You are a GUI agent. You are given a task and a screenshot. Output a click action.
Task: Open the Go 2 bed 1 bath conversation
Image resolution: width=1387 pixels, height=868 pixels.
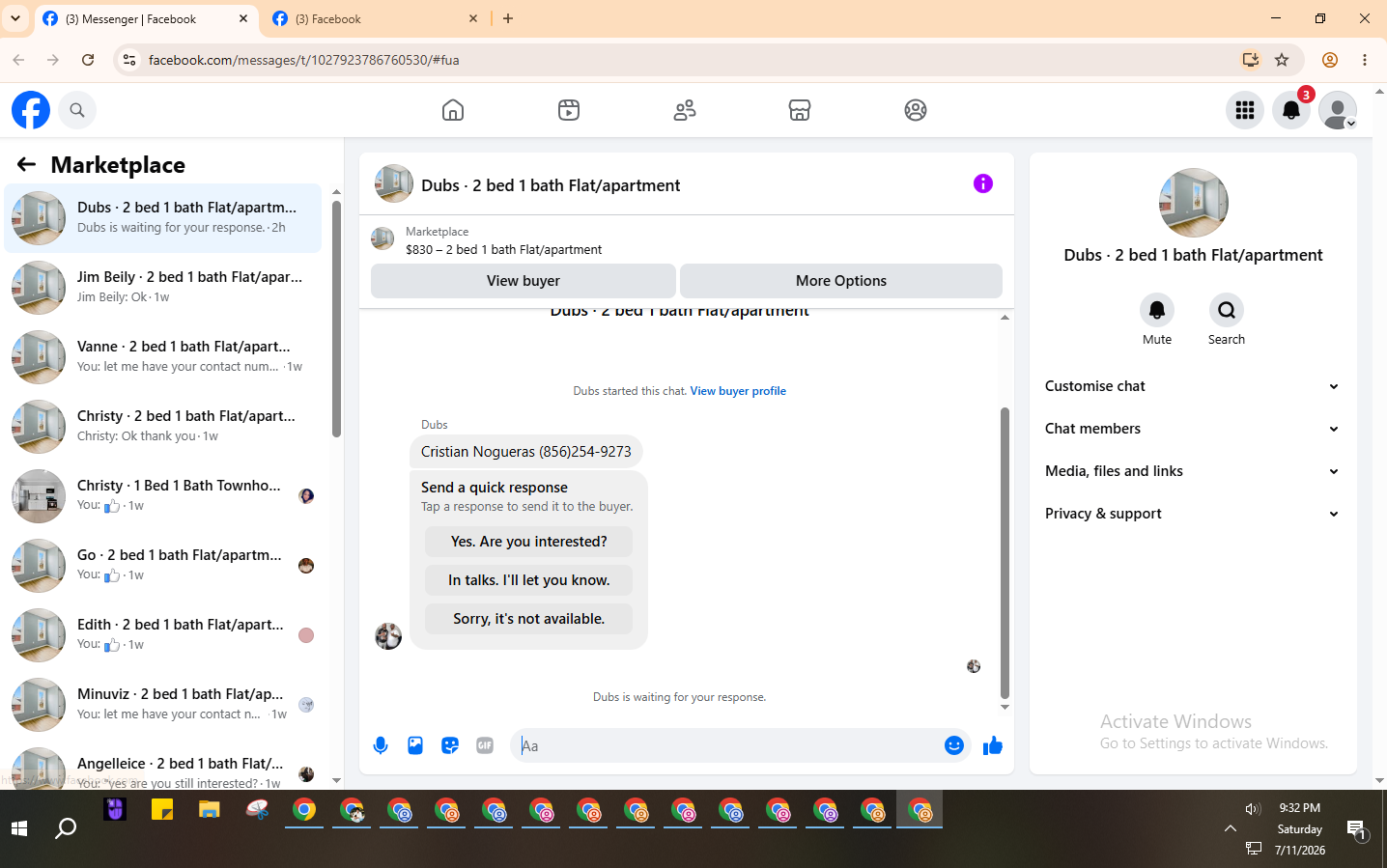pyautogui.click(x=163, y=566)
